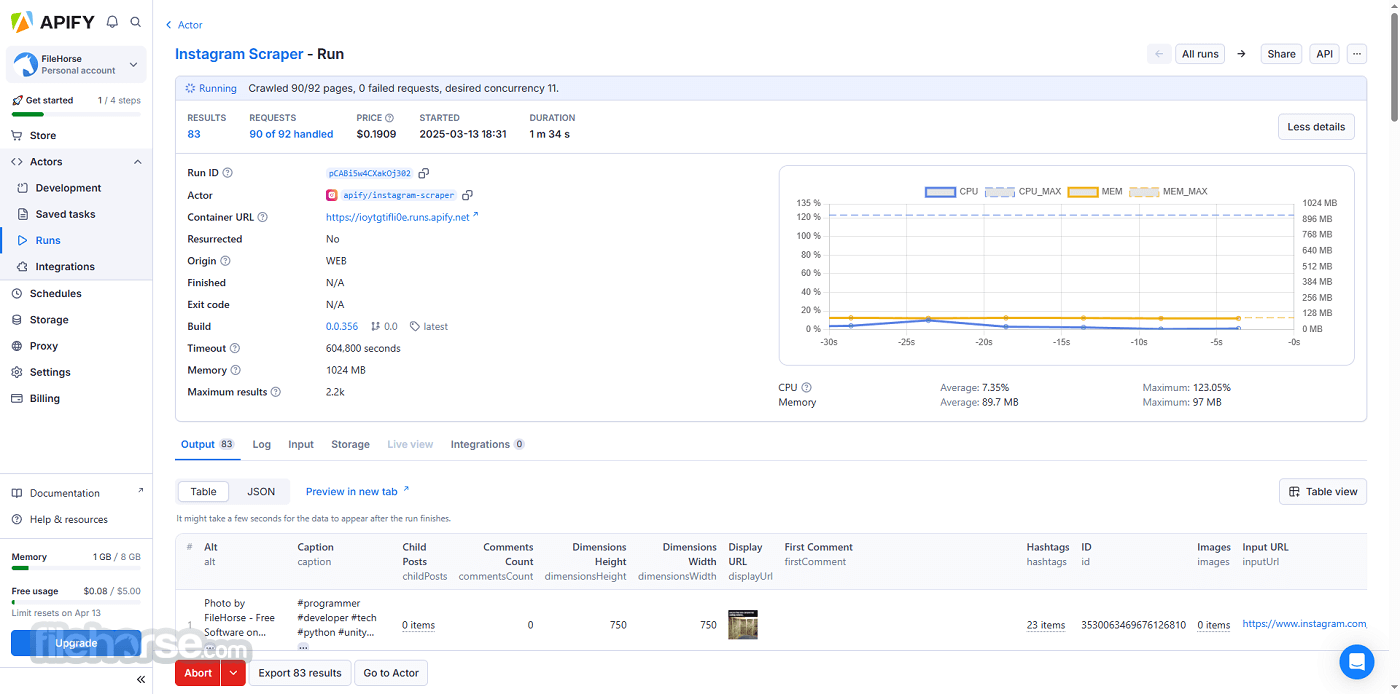Click Export 83 results button
Image resolution: width=1400 pixels, height=694 pixels.
(x=300, y=673)
